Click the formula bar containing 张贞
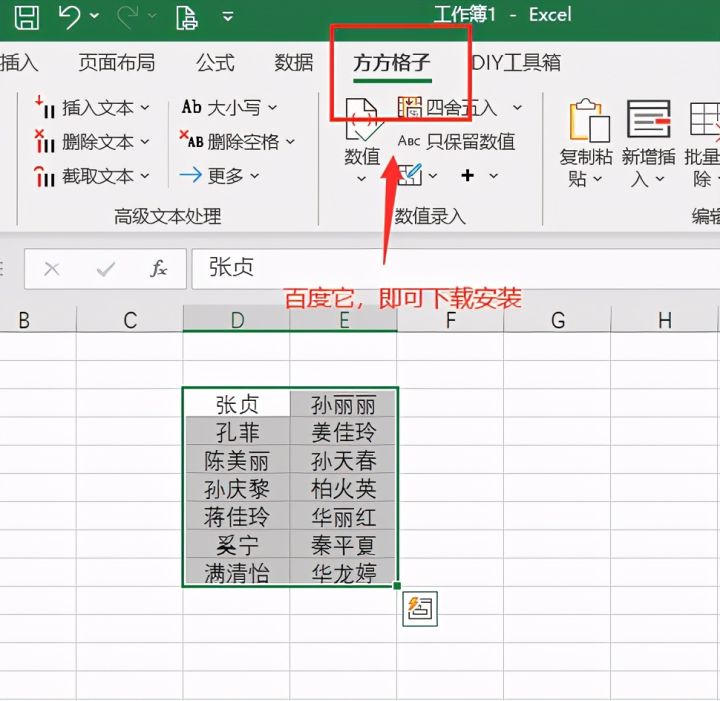This screenshot has width=720, height=701. (456, 269)
